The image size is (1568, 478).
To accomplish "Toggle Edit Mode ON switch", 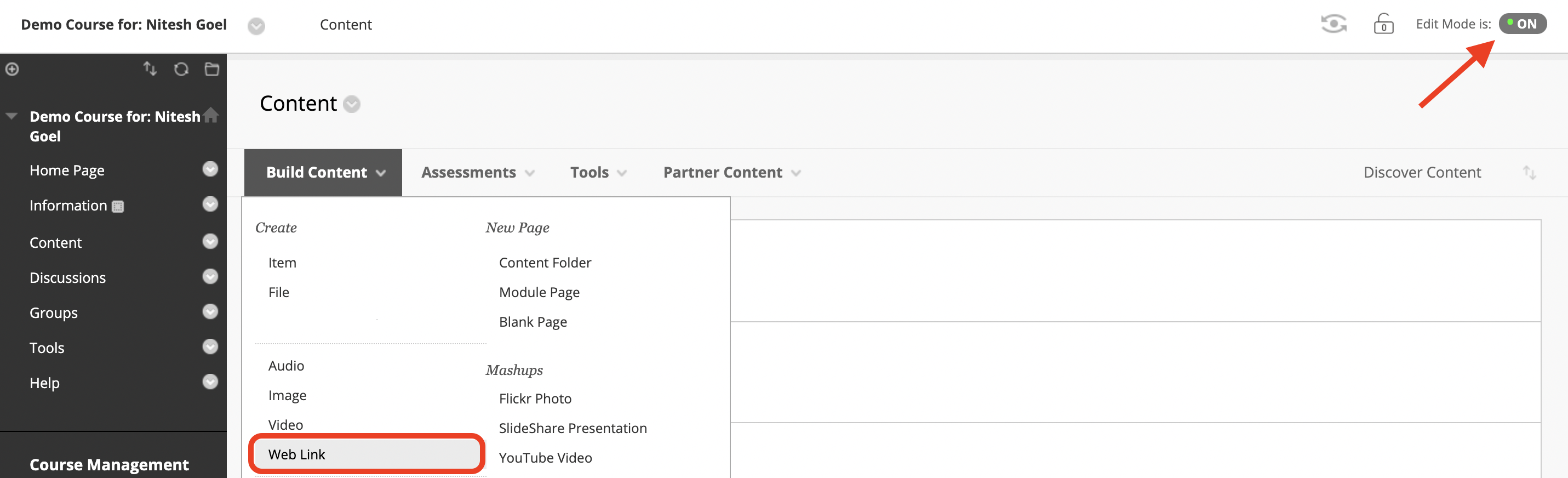I will point(1522,24).
